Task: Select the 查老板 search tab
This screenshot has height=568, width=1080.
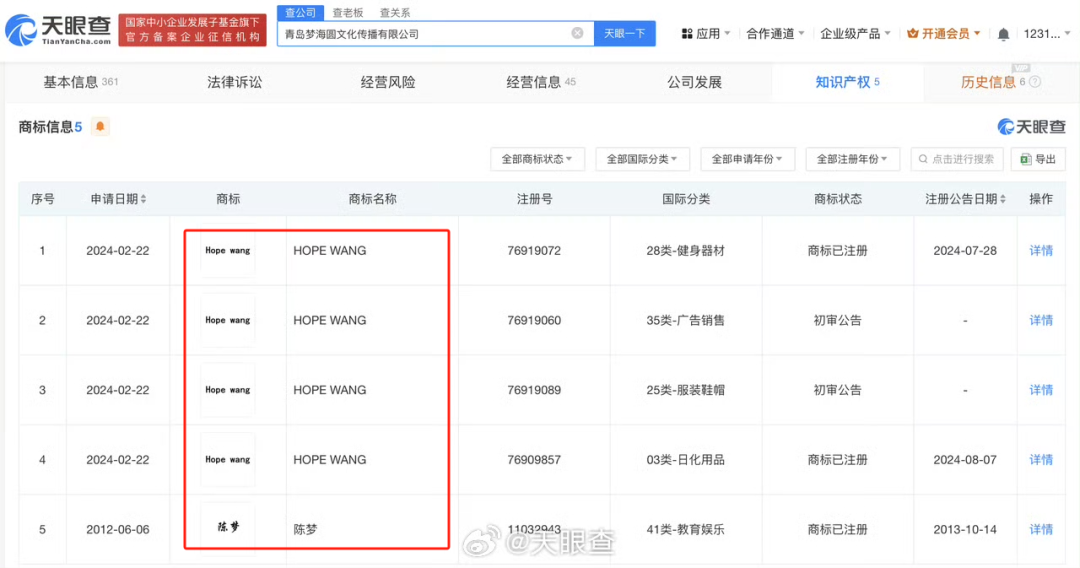Action: pyautogui.click(x=347, y=12)
